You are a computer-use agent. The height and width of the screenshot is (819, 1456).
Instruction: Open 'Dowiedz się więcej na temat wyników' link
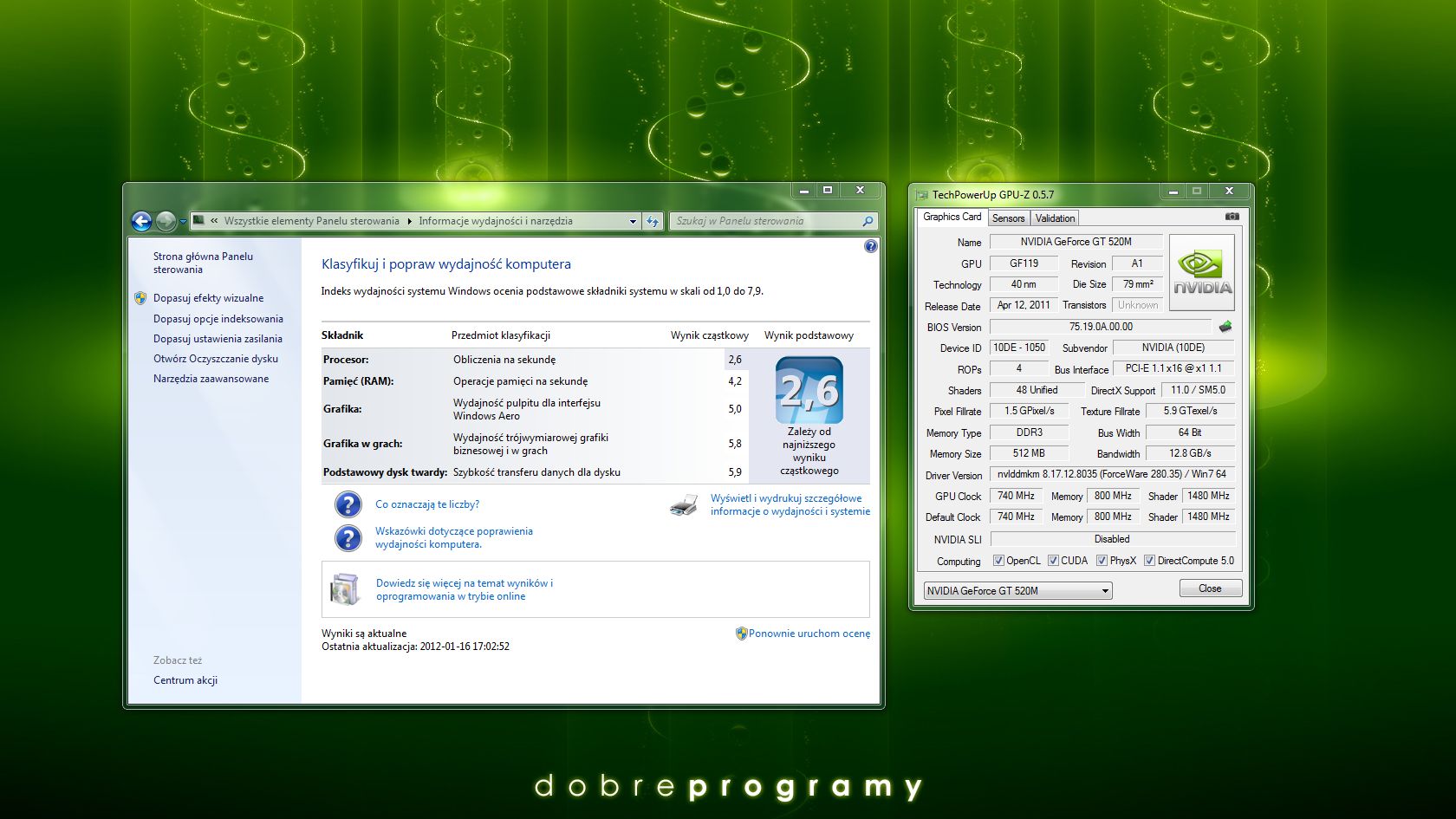pyautogui.click(x=465, y=589)
